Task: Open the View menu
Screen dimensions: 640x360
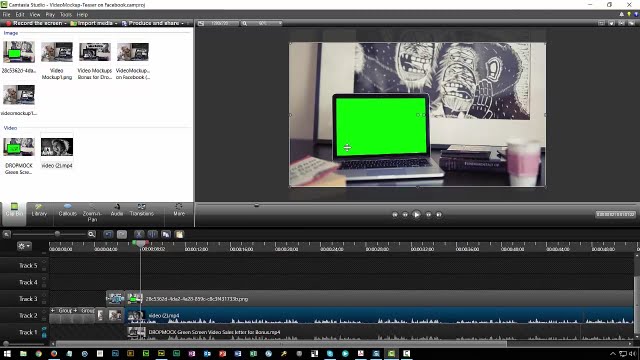Action: (35, 14)
